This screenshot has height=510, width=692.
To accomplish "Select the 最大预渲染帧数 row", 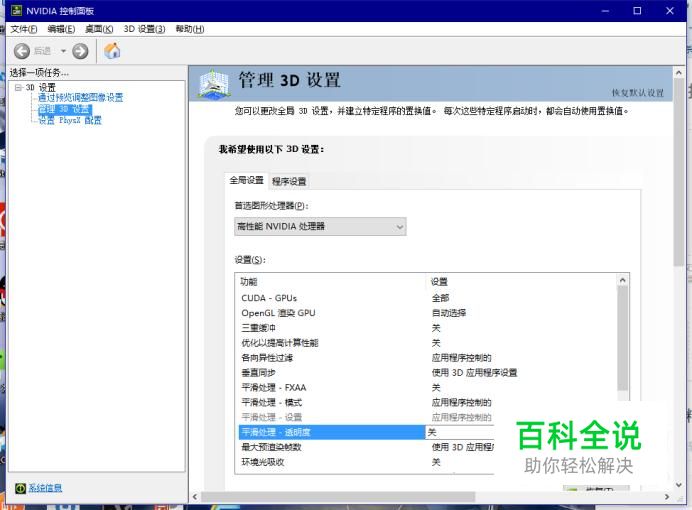I will [366, 447].
